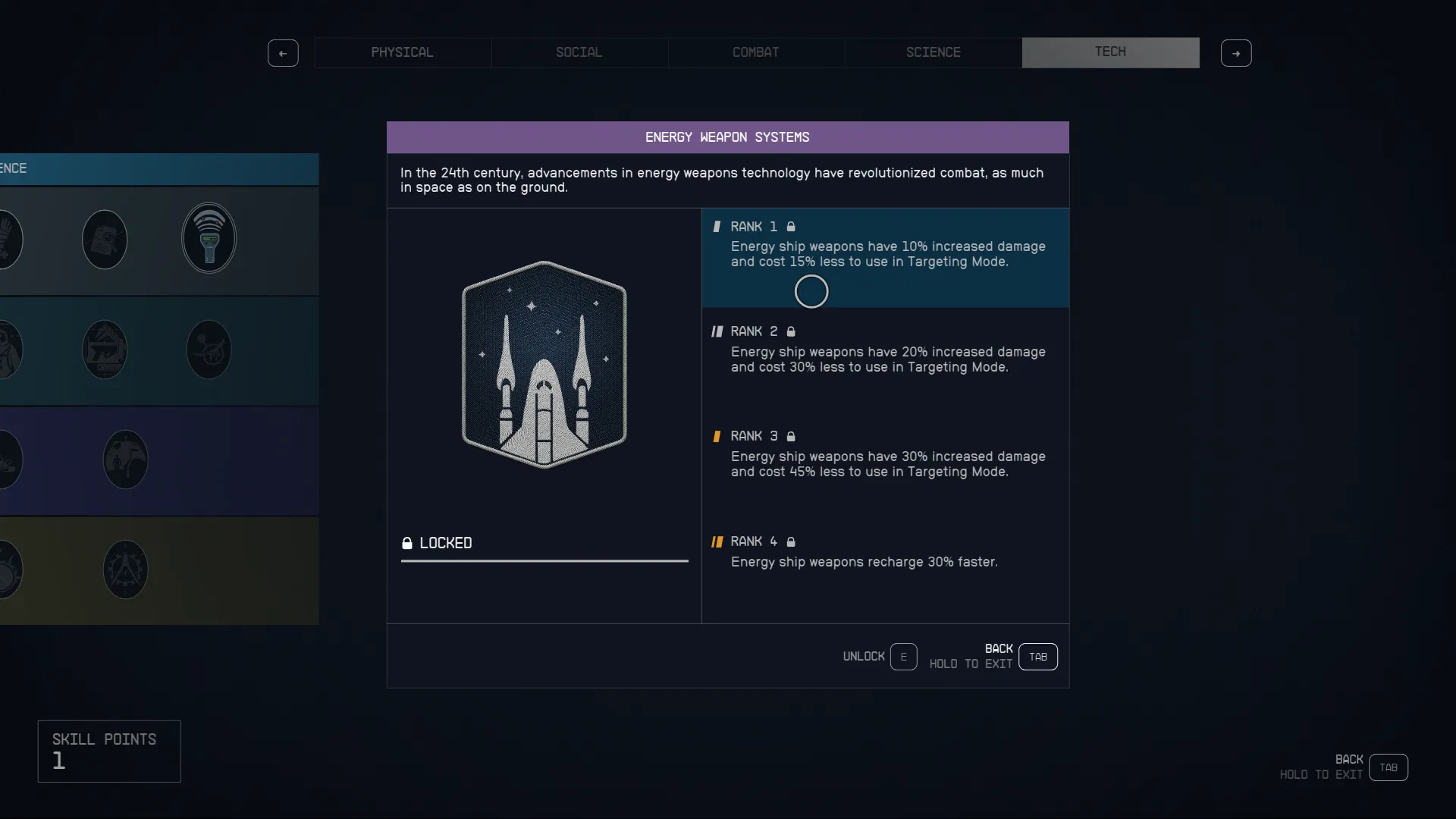Select the compass-and-gear skill badge
Viewport: 1456px width, 819px height.
click(126, 570)
